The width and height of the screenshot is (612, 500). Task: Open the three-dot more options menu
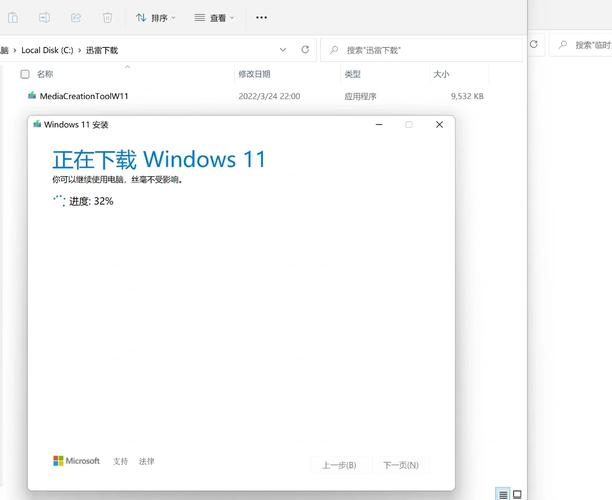coord(262,18)
